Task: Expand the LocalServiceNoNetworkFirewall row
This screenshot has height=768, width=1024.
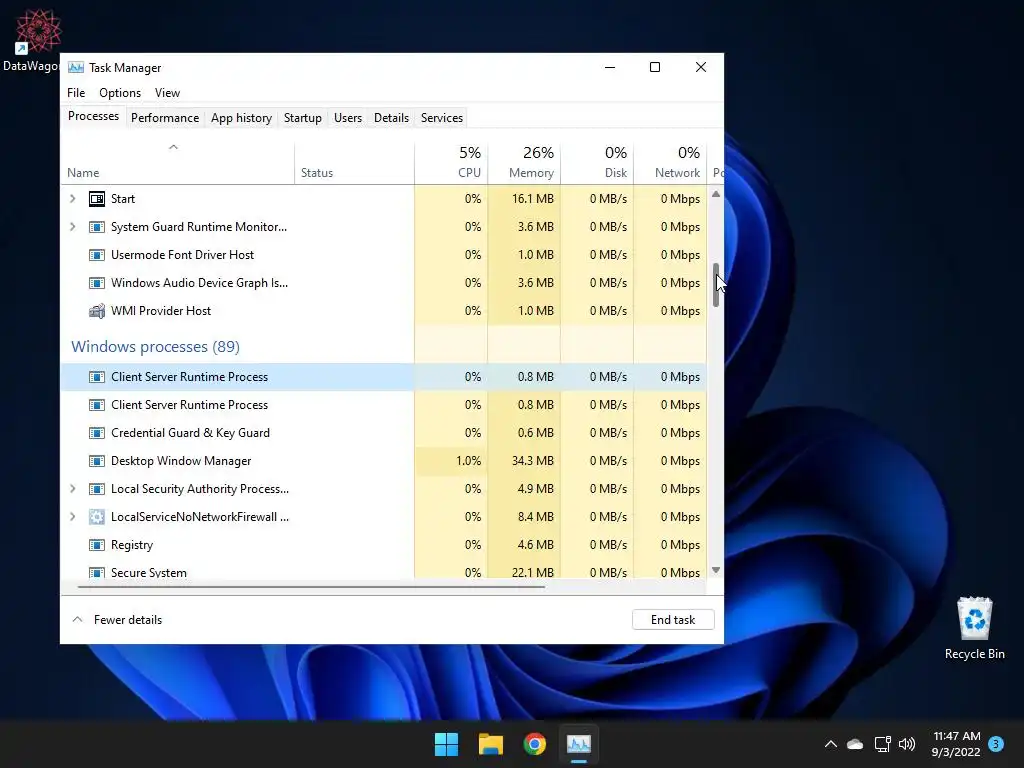Action: [x=72, y=517]
